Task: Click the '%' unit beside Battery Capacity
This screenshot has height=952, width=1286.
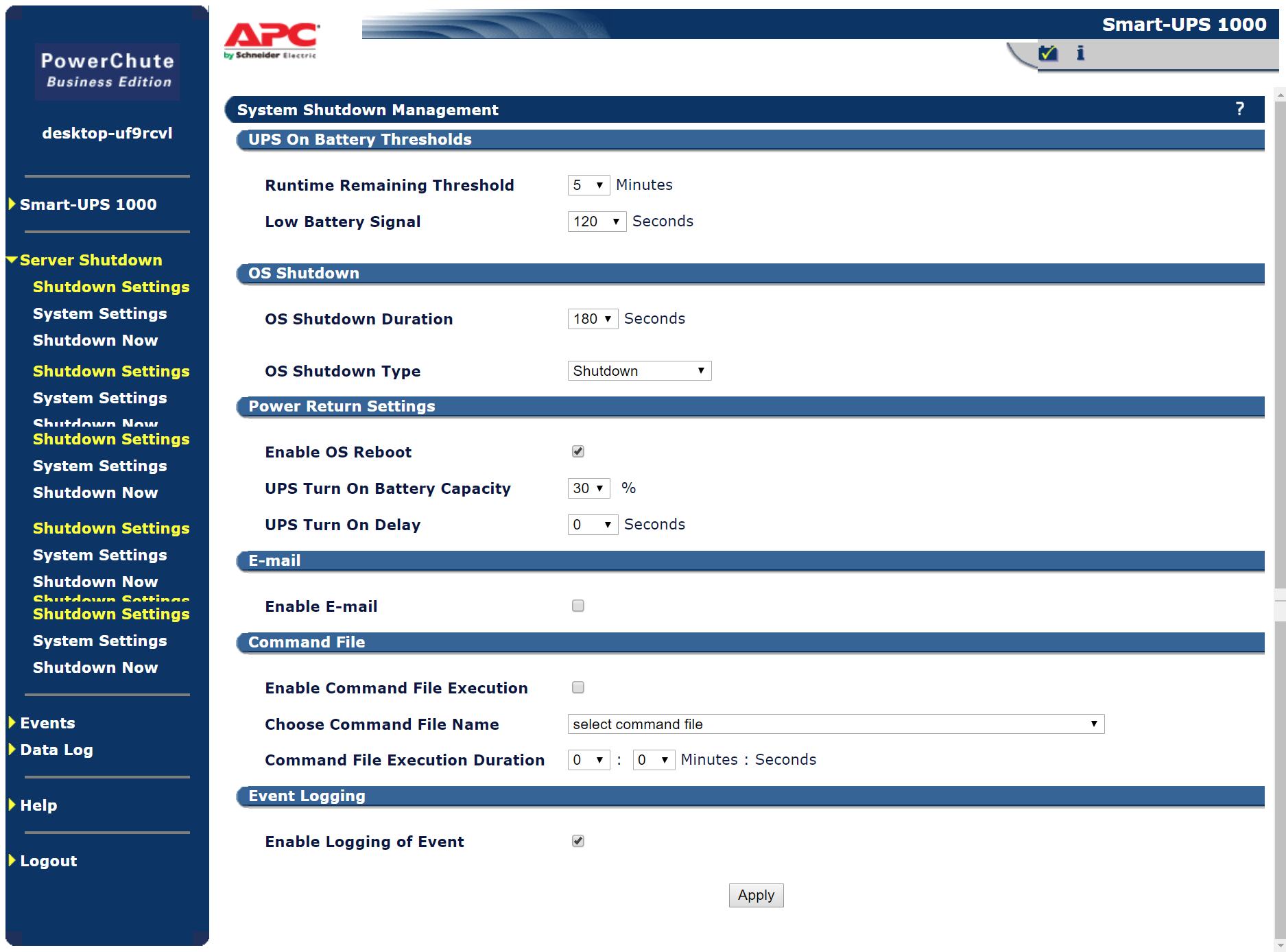Action: [628, 488]
